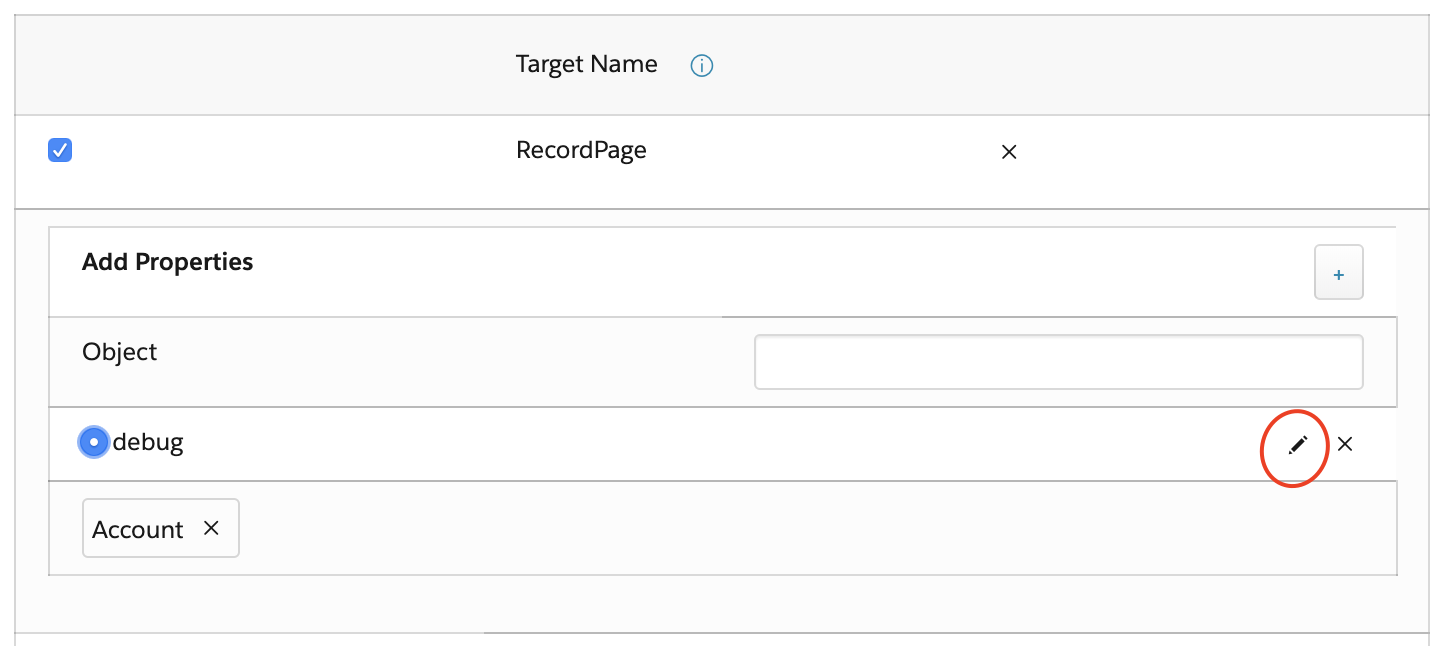Remove the RecordPage target with its X
Screen dimensions: 1450x646
click(x=1009, y=152)
